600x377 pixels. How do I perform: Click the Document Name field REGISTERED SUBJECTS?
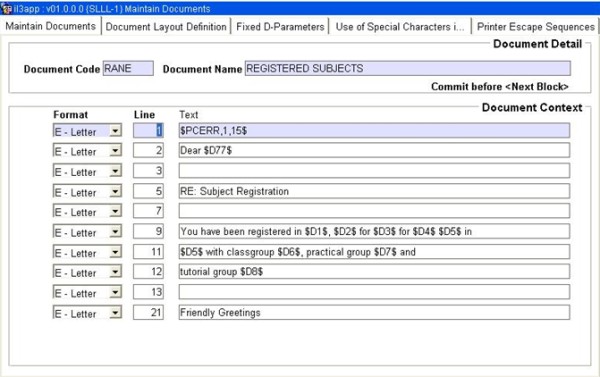click(408, 69)
